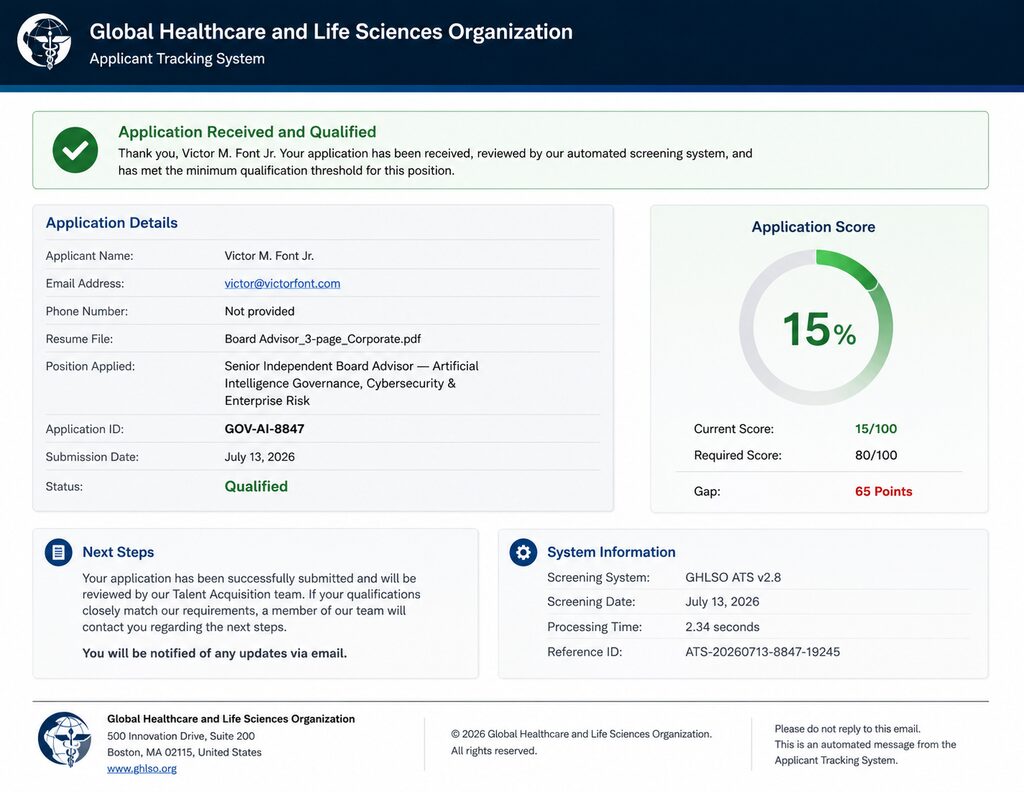Click the 15% circular score progress ring

pos(816,327)
